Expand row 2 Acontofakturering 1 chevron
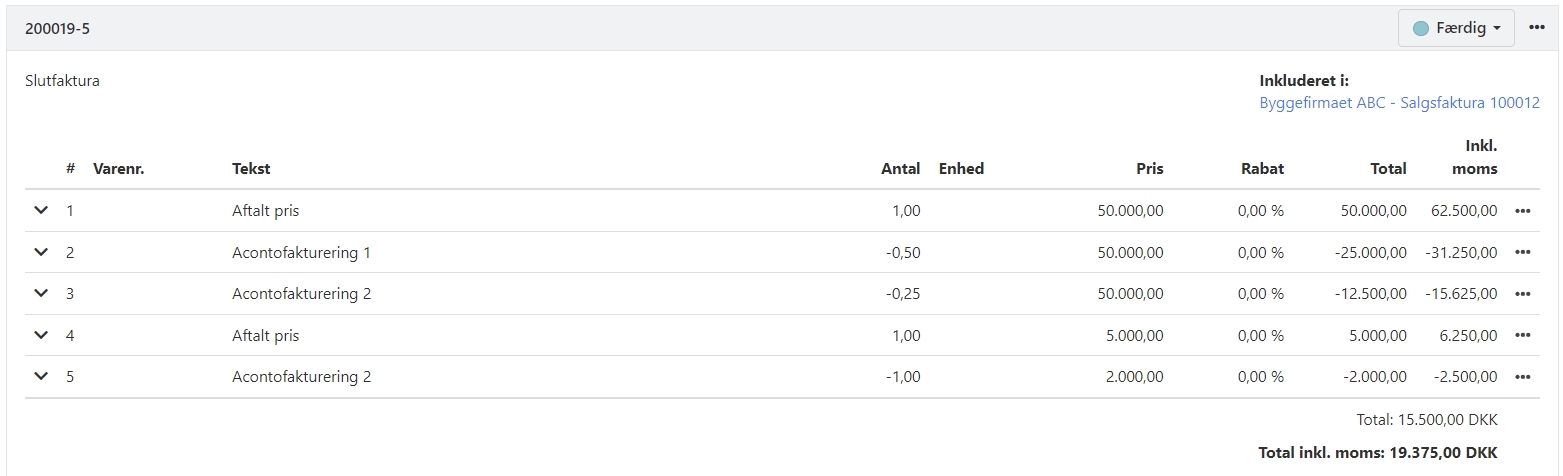This screenshot has width=1563, height=476. [x=41, y=253]
